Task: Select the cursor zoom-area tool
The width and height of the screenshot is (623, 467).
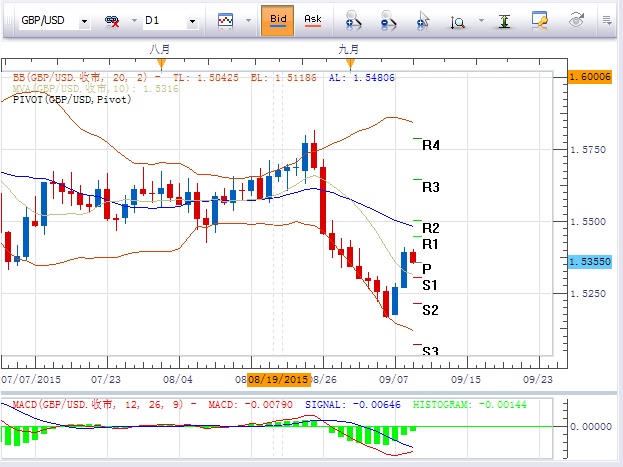Action: coord(423,21)
